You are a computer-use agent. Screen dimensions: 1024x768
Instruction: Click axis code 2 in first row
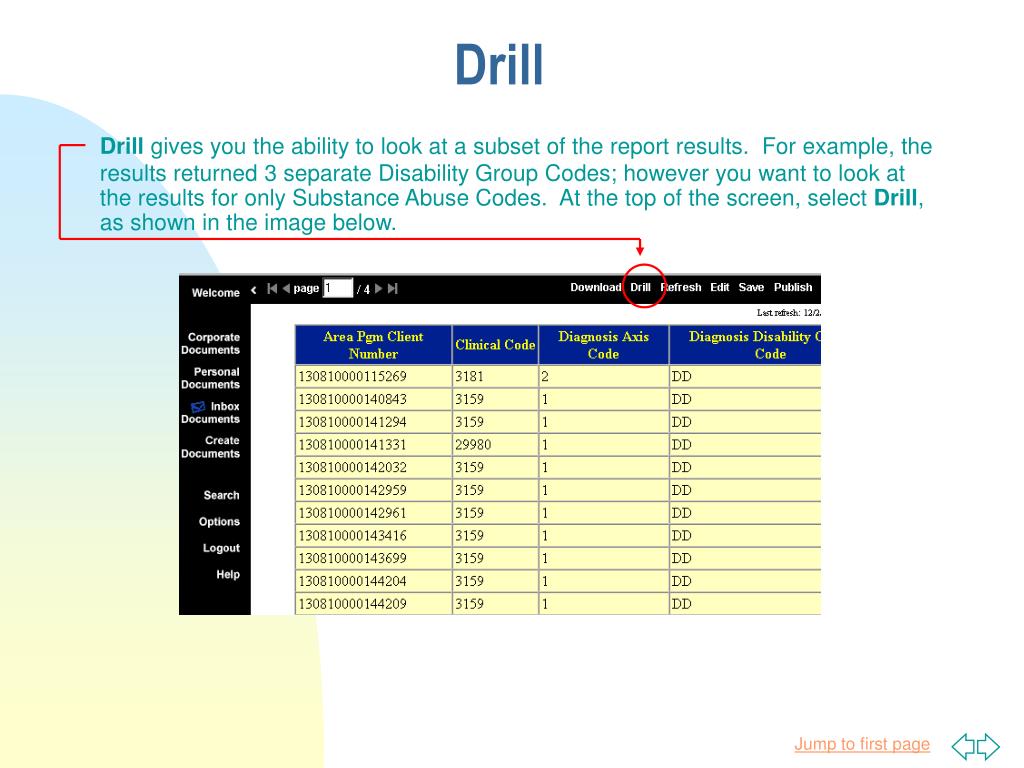[x=545, y=377]
